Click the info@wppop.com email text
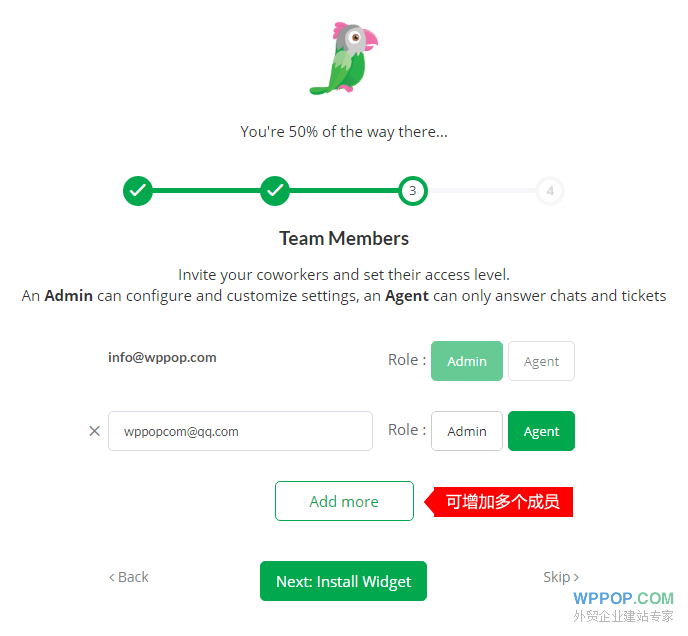688x636 pixels. tap(162, 357)
